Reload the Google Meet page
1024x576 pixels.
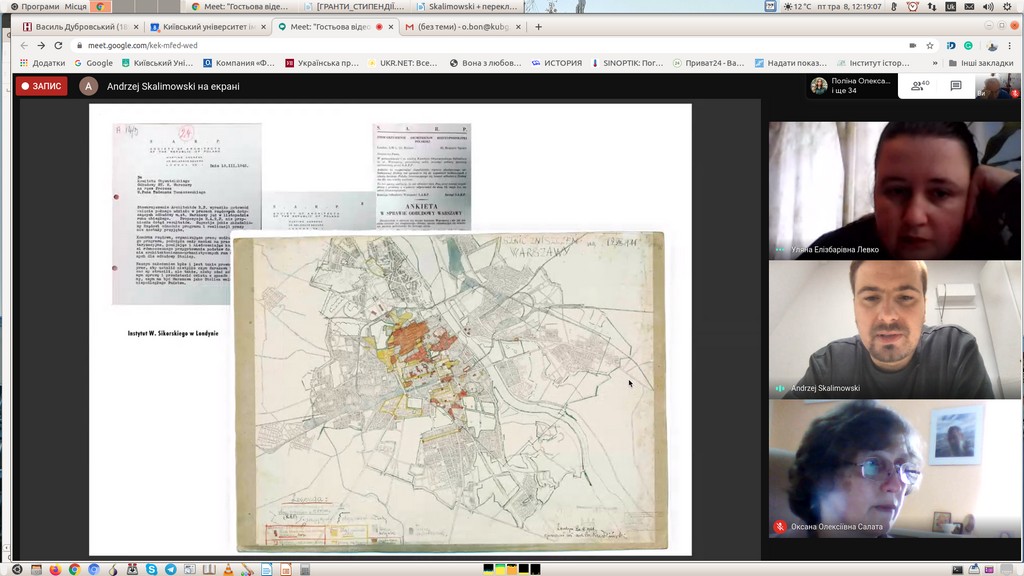[58, 45]
